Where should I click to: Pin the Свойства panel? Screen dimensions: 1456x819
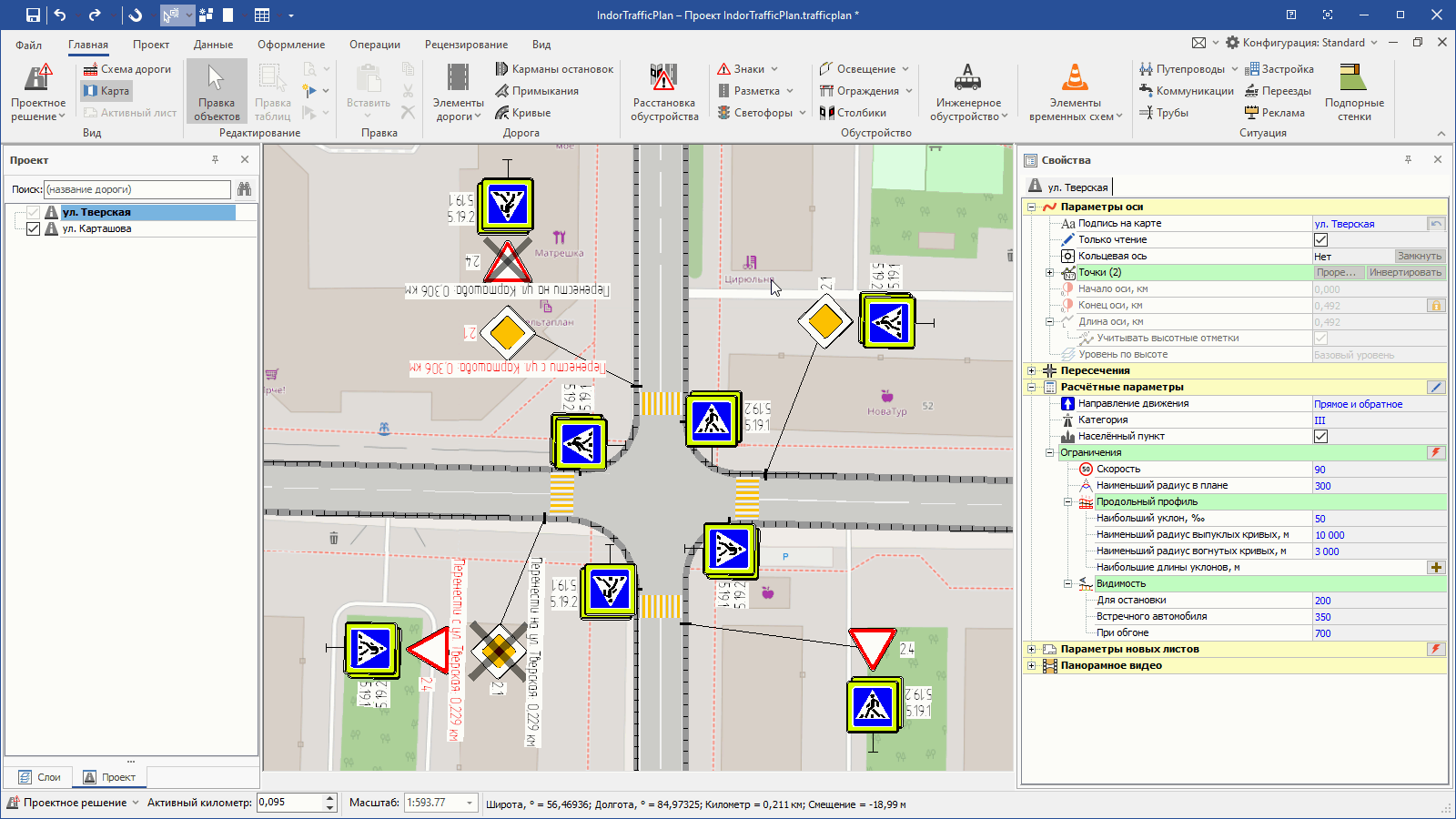pos(1408,159)
